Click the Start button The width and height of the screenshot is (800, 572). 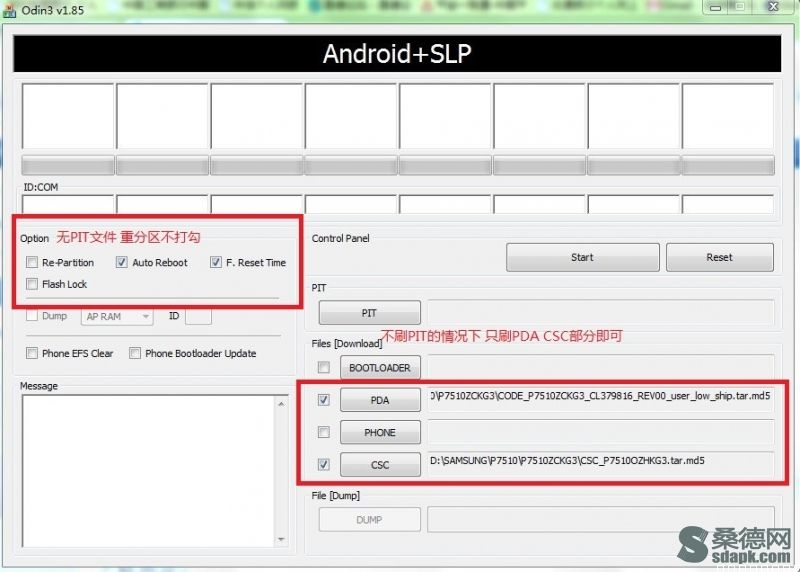click(583, 257)
